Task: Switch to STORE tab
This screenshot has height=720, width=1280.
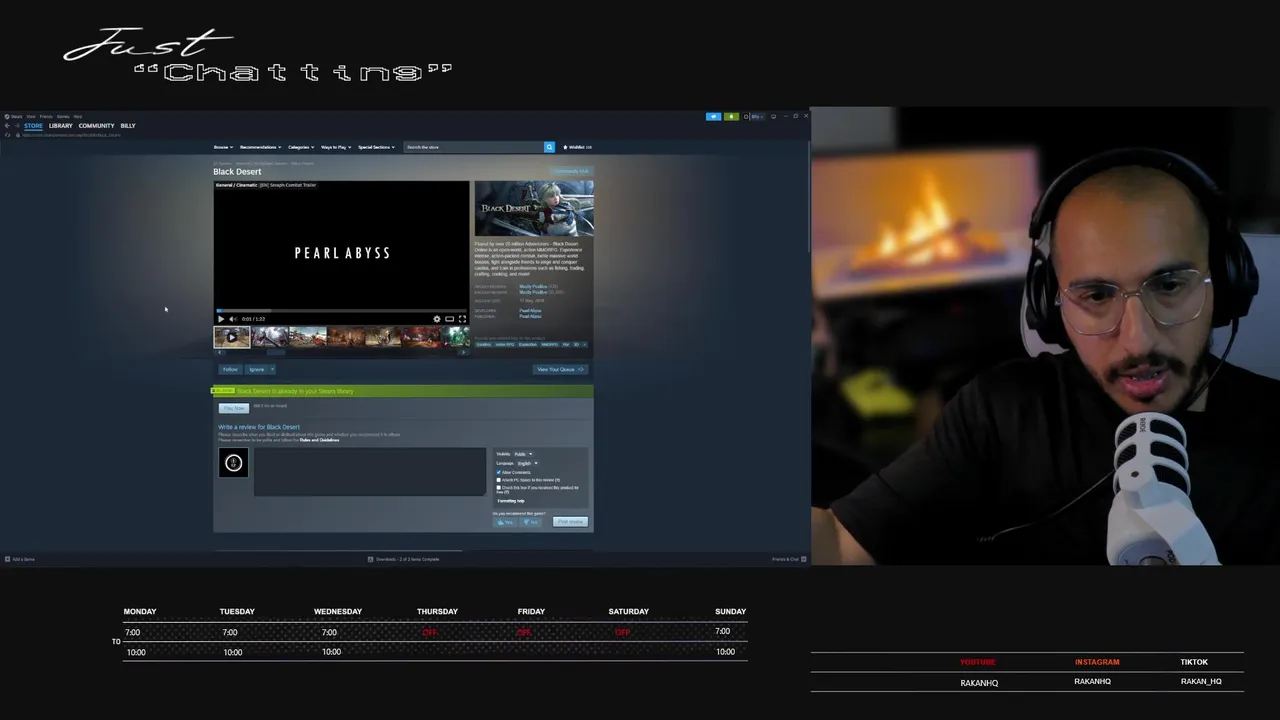Action: pos(33,125)
